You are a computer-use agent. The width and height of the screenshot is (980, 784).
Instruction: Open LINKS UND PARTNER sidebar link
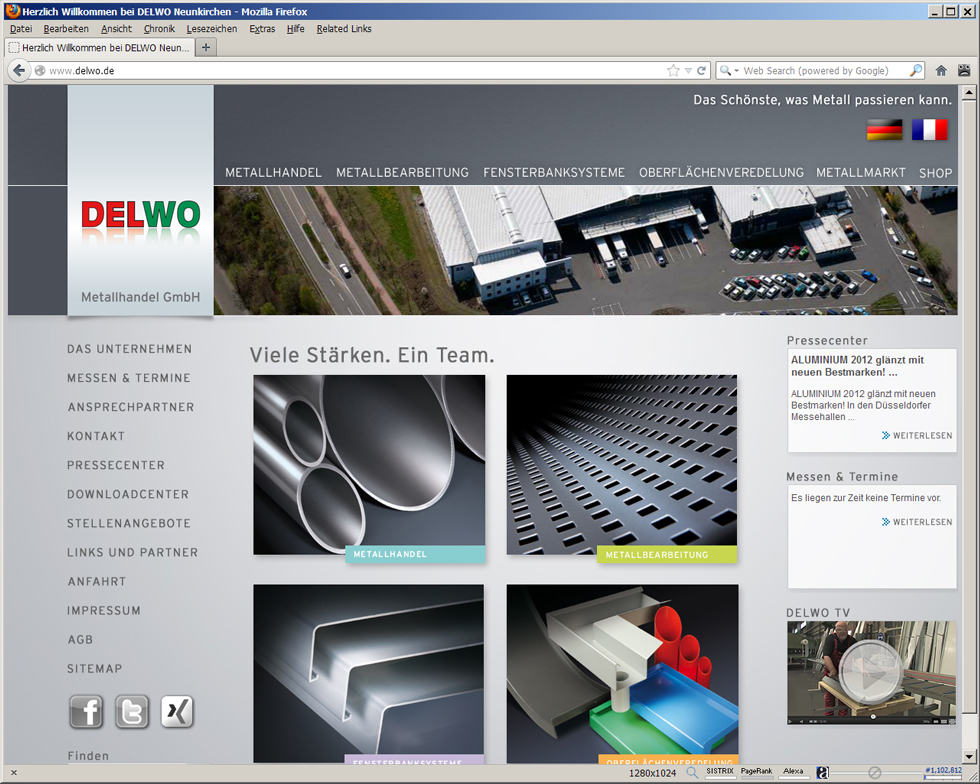pyautogui.click(x=132, y=553)
